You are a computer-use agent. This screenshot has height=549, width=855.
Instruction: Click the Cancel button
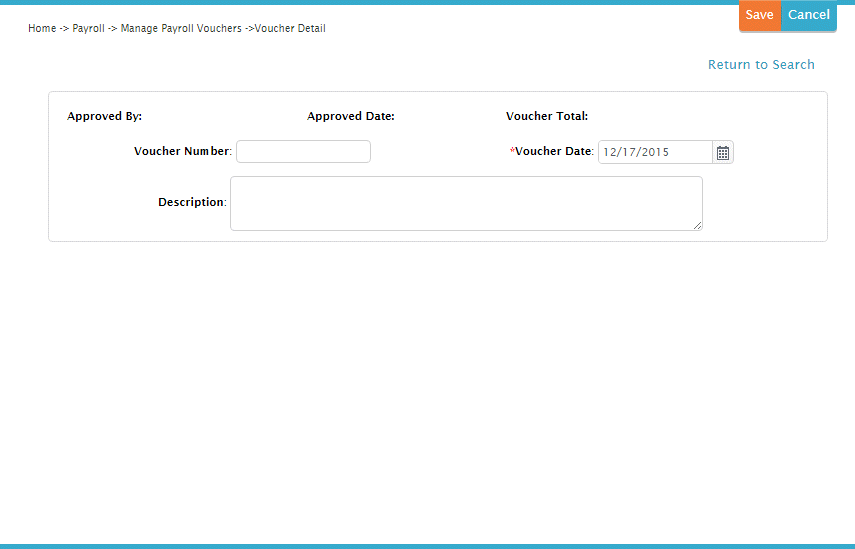point(809,15)
